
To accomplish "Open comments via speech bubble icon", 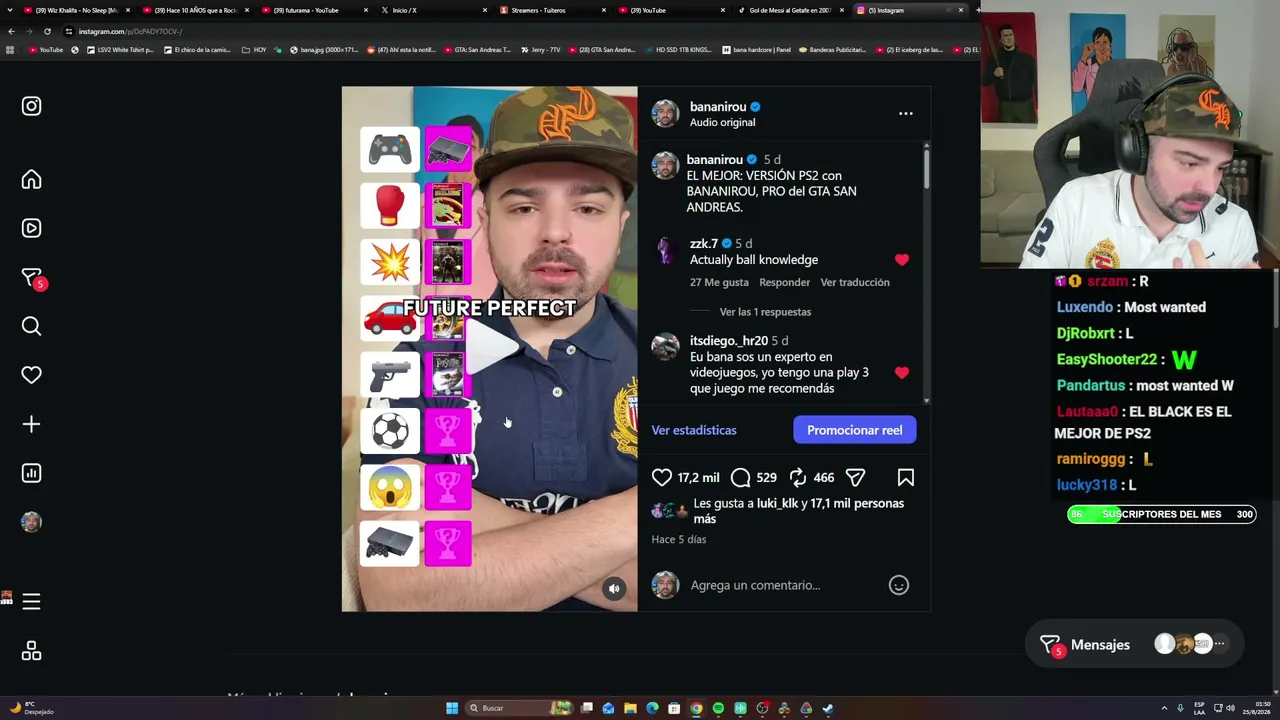I will tap(740, 478).
